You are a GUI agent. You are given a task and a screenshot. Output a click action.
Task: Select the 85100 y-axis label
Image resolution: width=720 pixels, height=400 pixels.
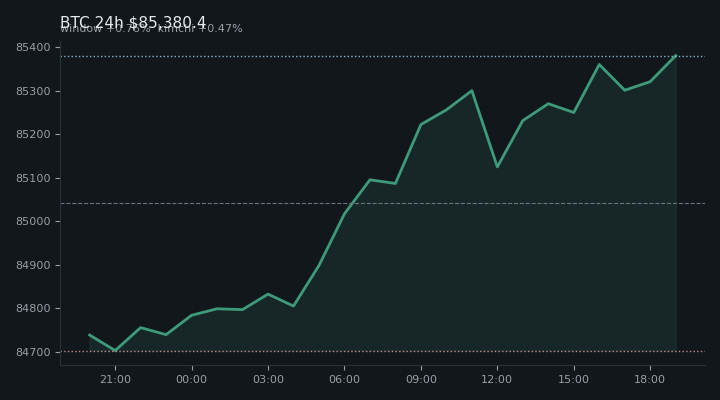pos(33,178)
